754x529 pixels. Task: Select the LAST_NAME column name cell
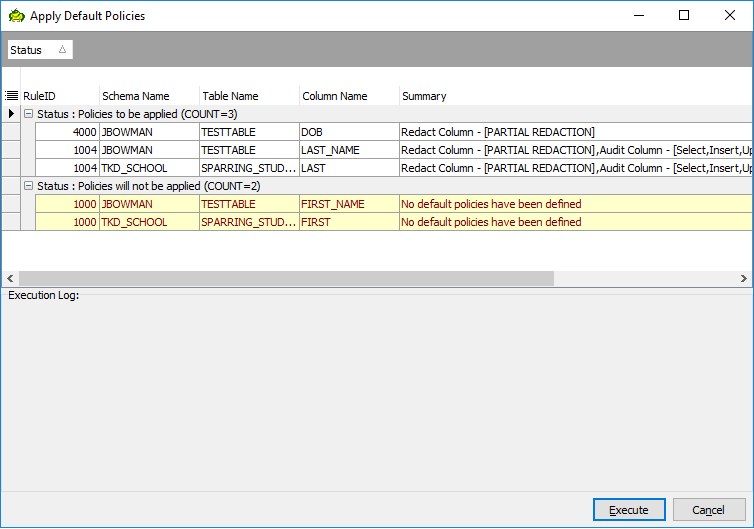[x=349, y=150]
